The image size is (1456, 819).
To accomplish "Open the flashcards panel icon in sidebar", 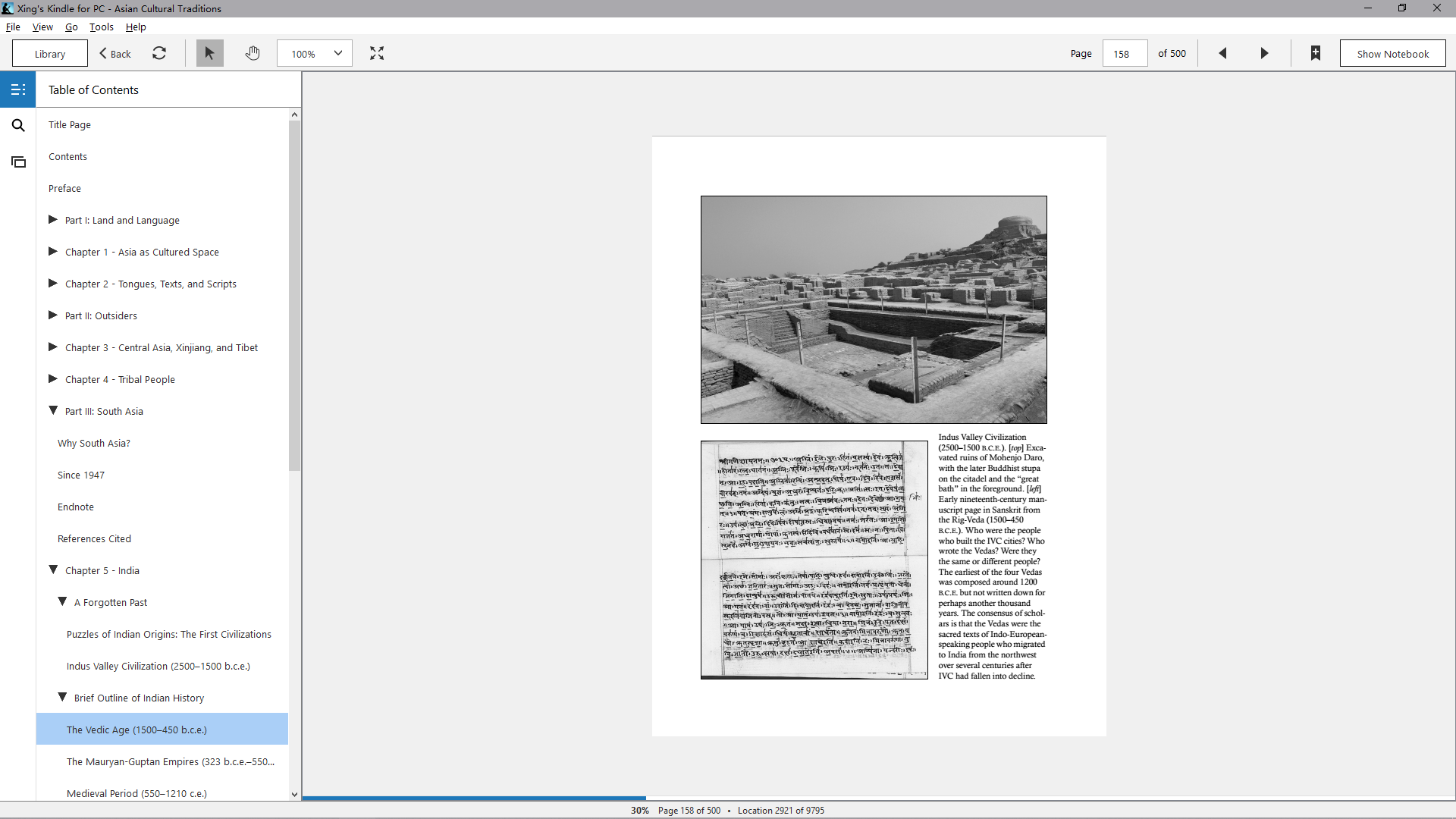I will (x=18, y=162).
